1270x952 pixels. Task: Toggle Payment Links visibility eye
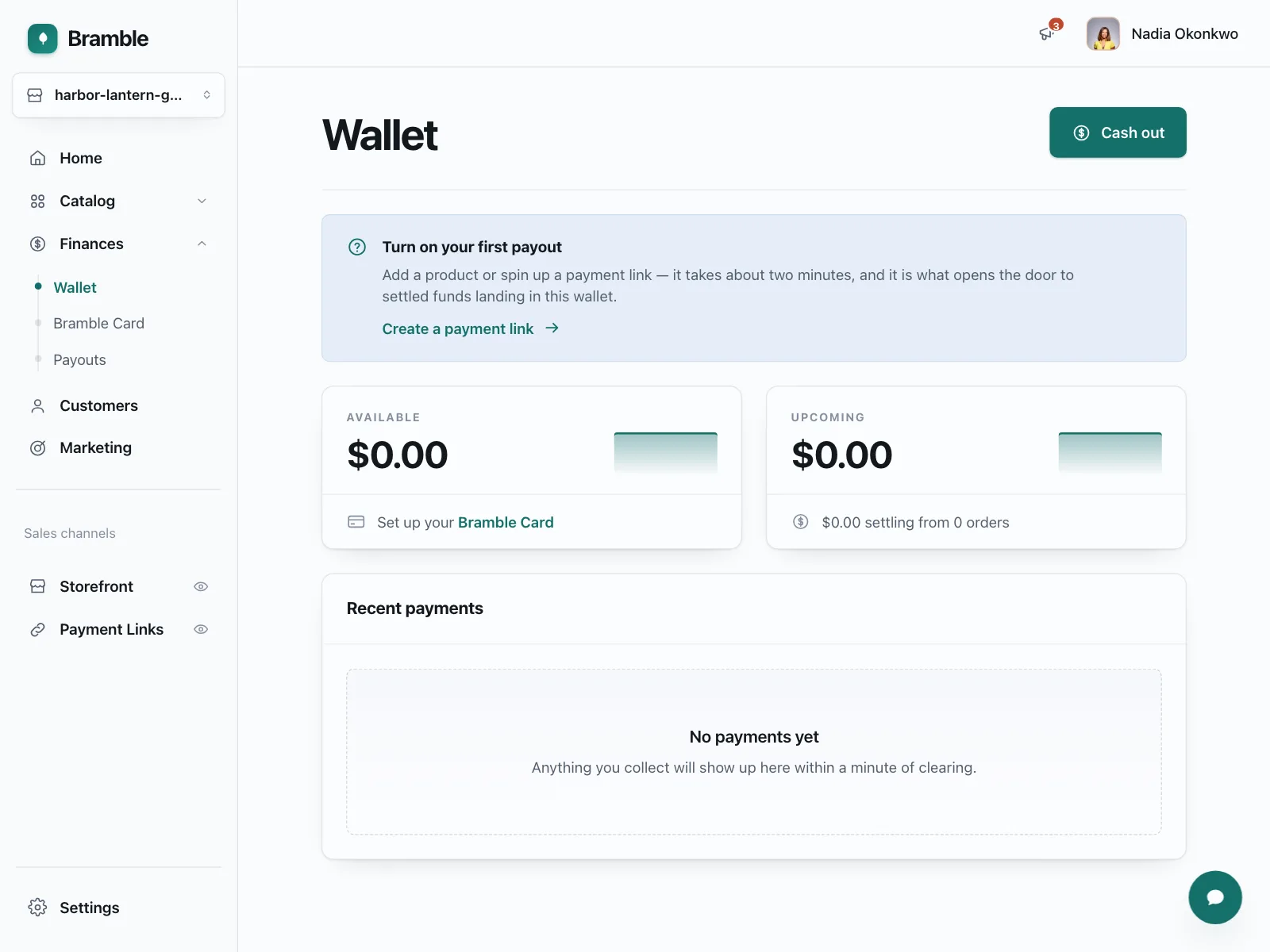pyautogui.click(x=201, y=629)
